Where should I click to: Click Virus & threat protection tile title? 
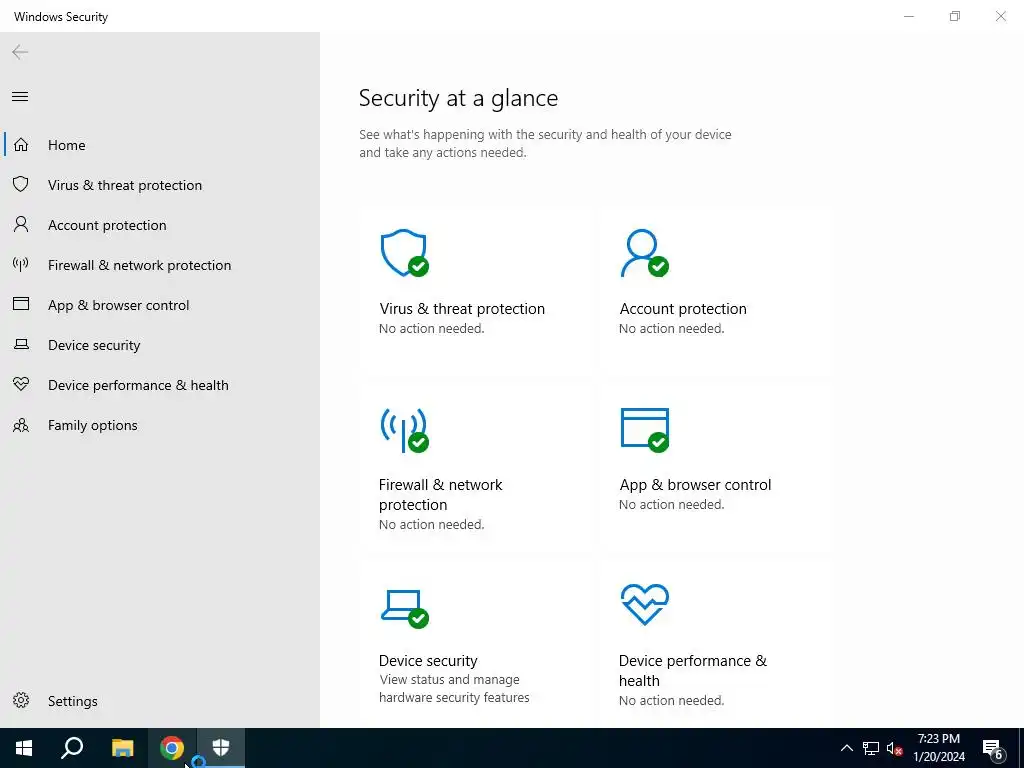pyautogui.click(x=462, y=308)
